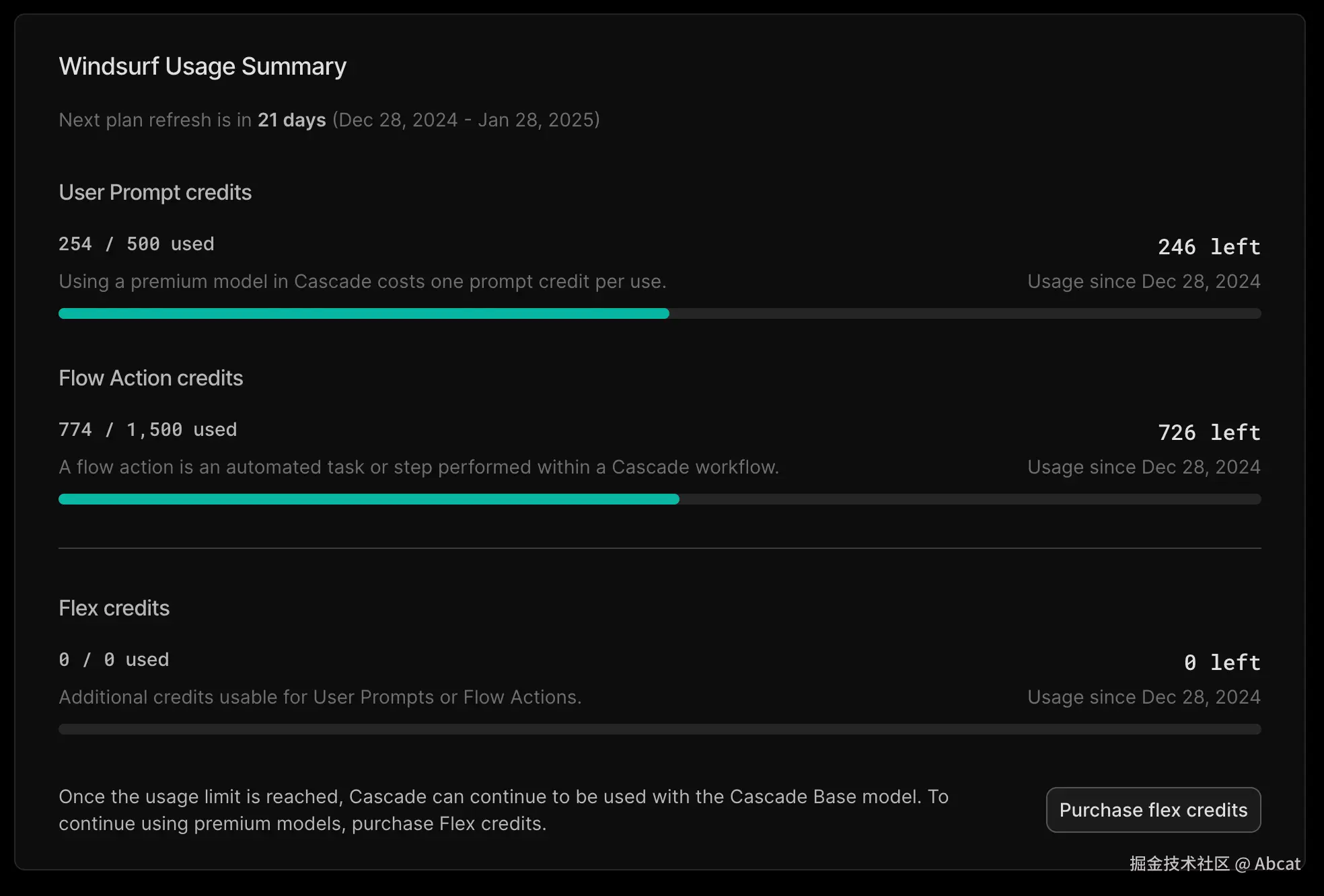Image resolution: width=1324 pixels, height=896 pixels.
Task: Click the Purchase flex credits button
Action: (x=1153, y=810)
